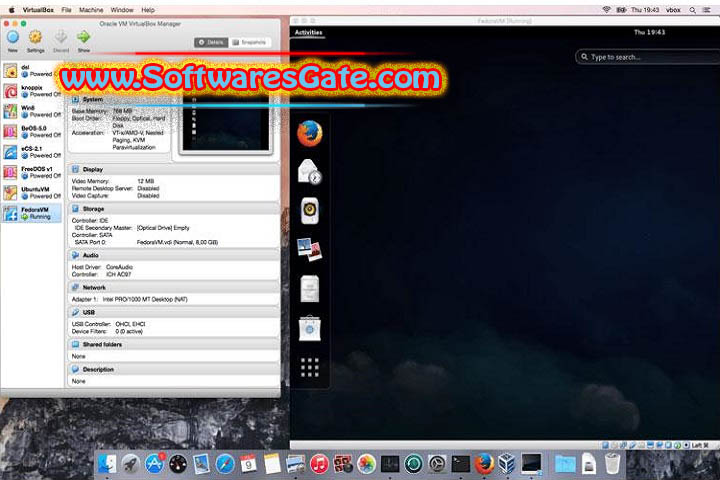Click the VirtualBox cube icon in the Dock
The image size is (720, 480).
click(x=507, y=464)
